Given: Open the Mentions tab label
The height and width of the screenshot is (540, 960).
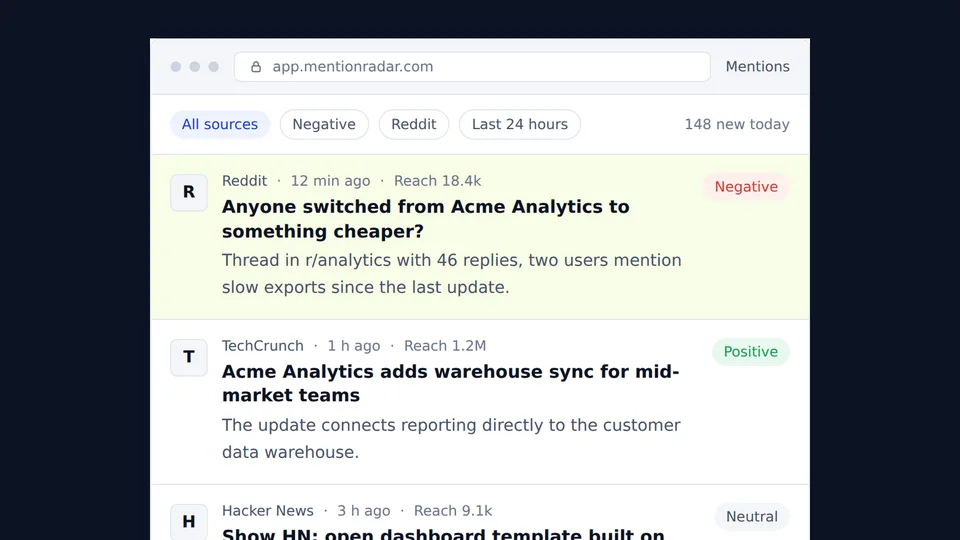Looking at the screenshot, I should pos(757,67).
